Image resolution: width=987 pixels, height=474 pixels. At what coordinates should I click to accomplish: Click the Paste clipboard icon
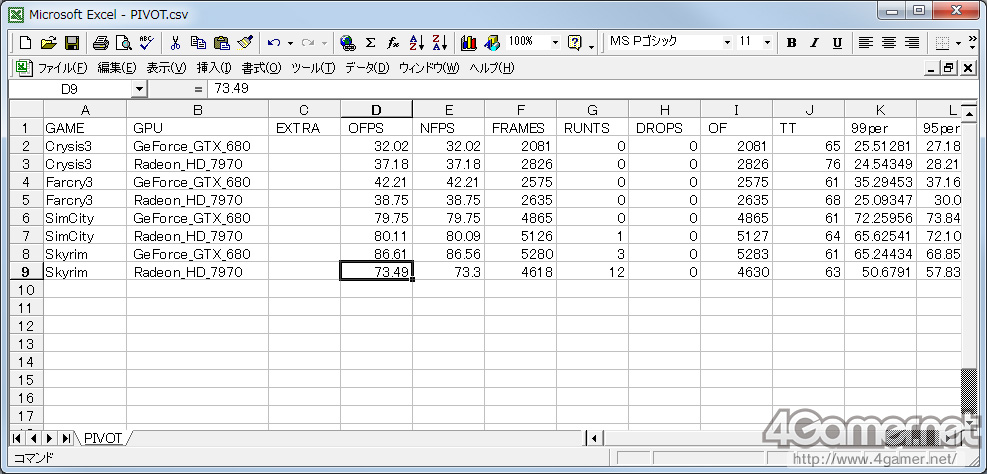pos(221,43)
